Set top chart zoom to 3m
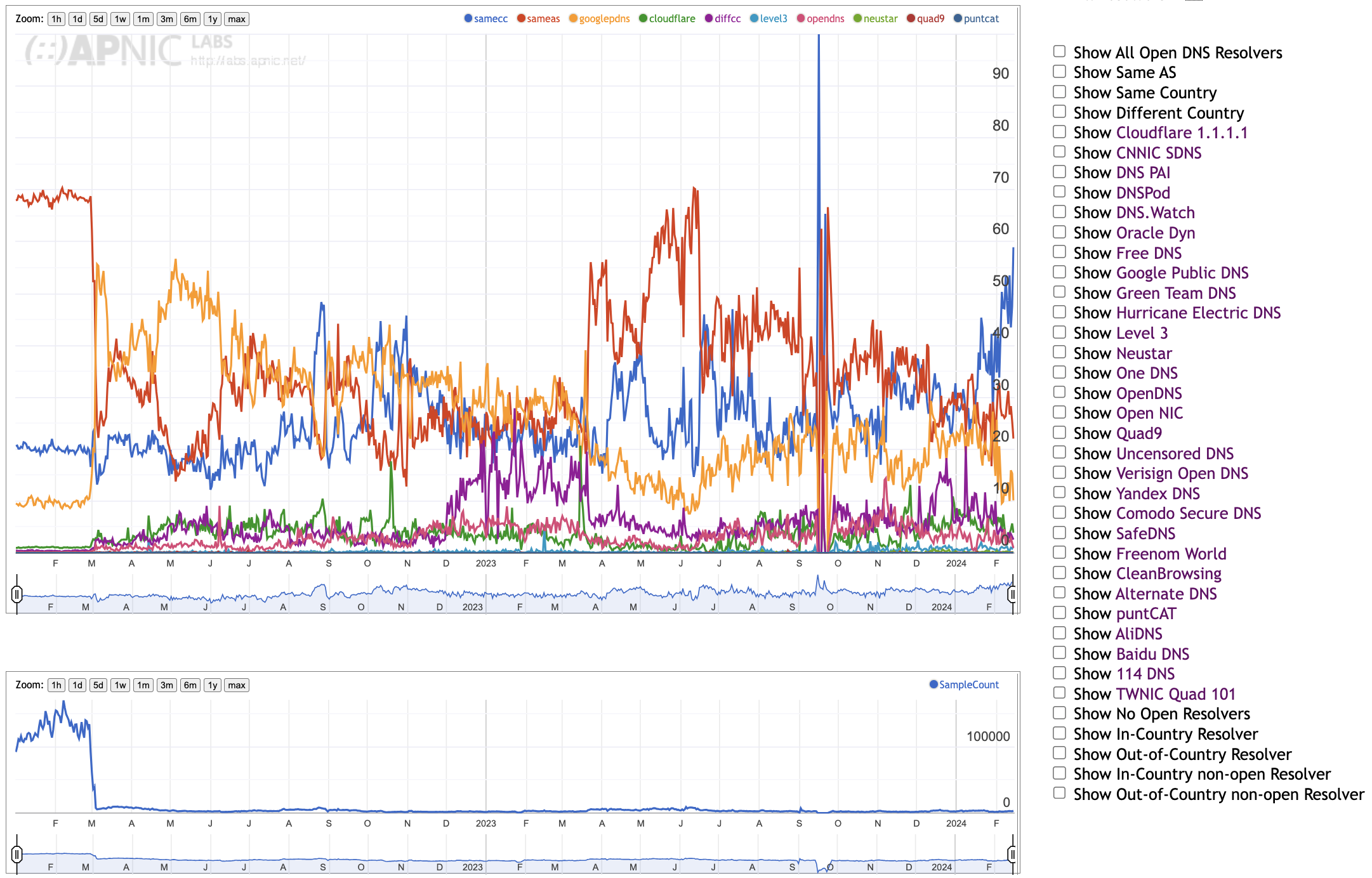Viewport: 1372px width, 878px height. (x=167, y=19)
